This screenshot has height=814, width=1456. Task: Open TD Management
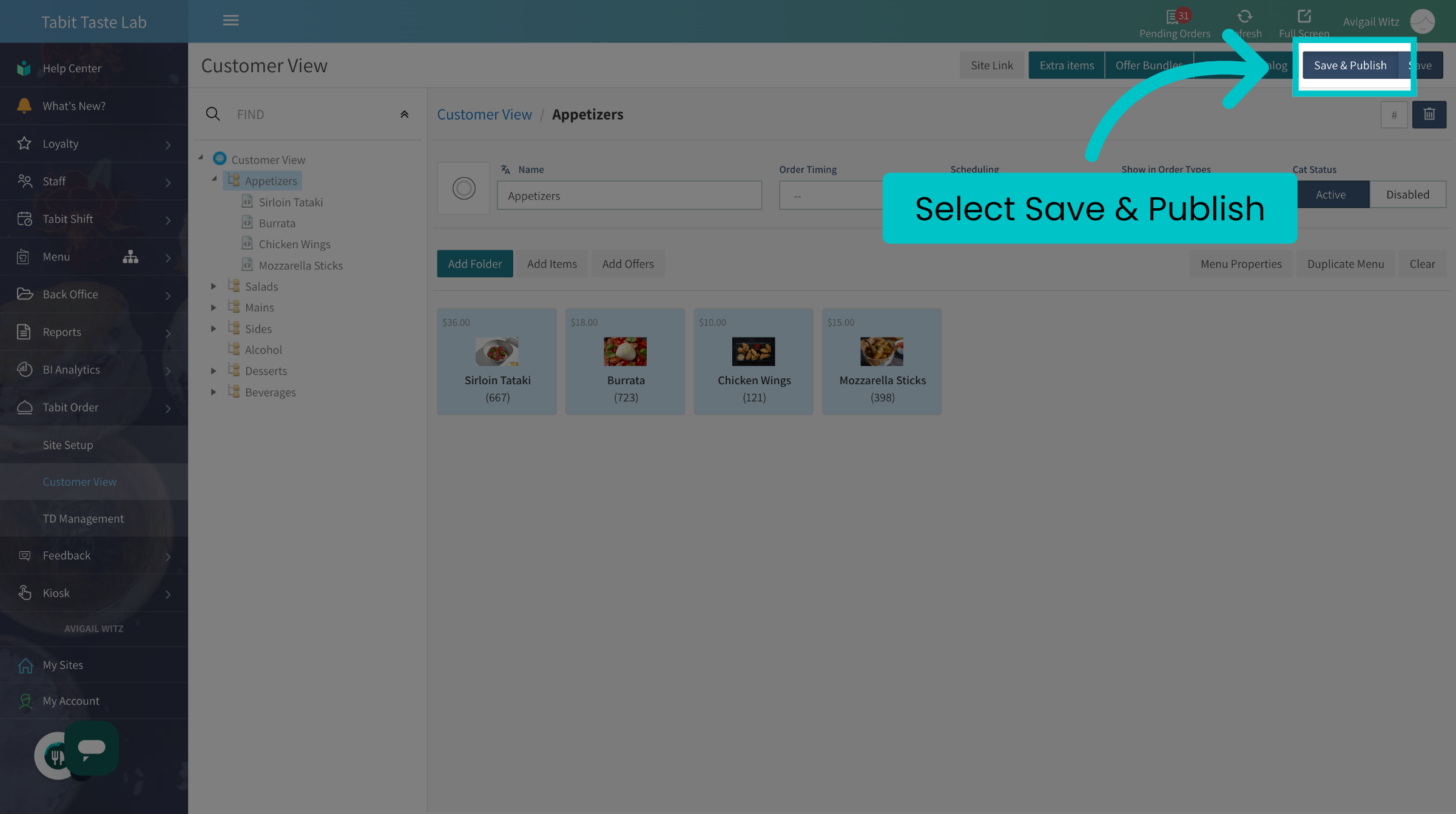click(x=94, y=518)
